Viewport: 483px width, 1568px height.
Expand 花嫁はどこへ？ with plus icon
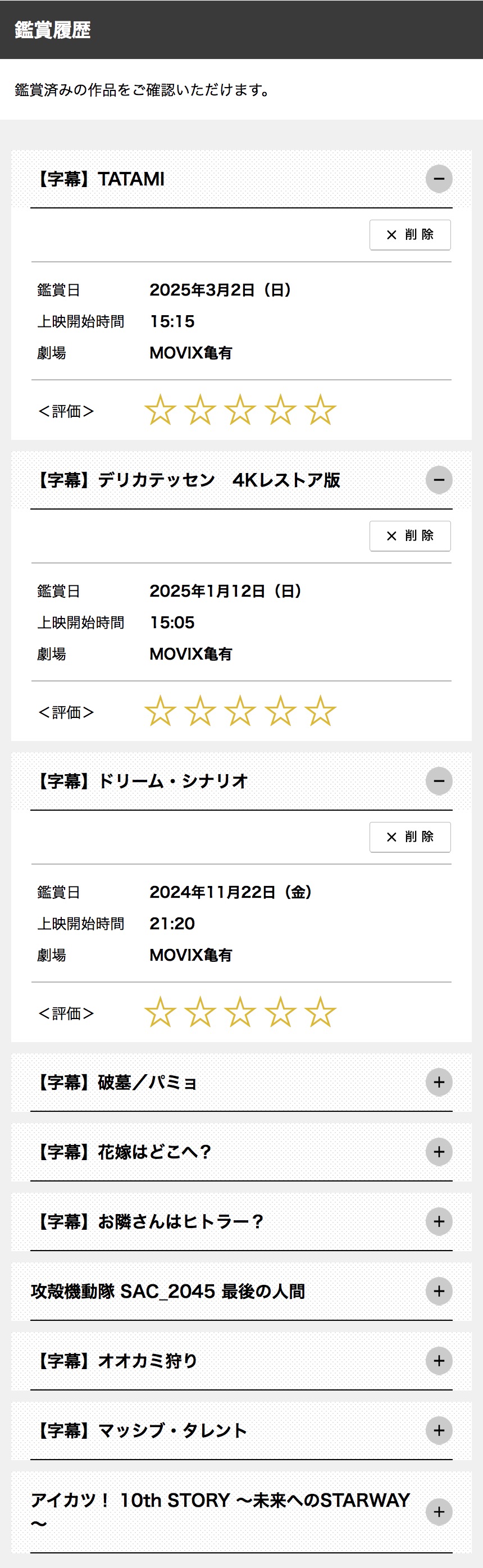[439, 1152]
